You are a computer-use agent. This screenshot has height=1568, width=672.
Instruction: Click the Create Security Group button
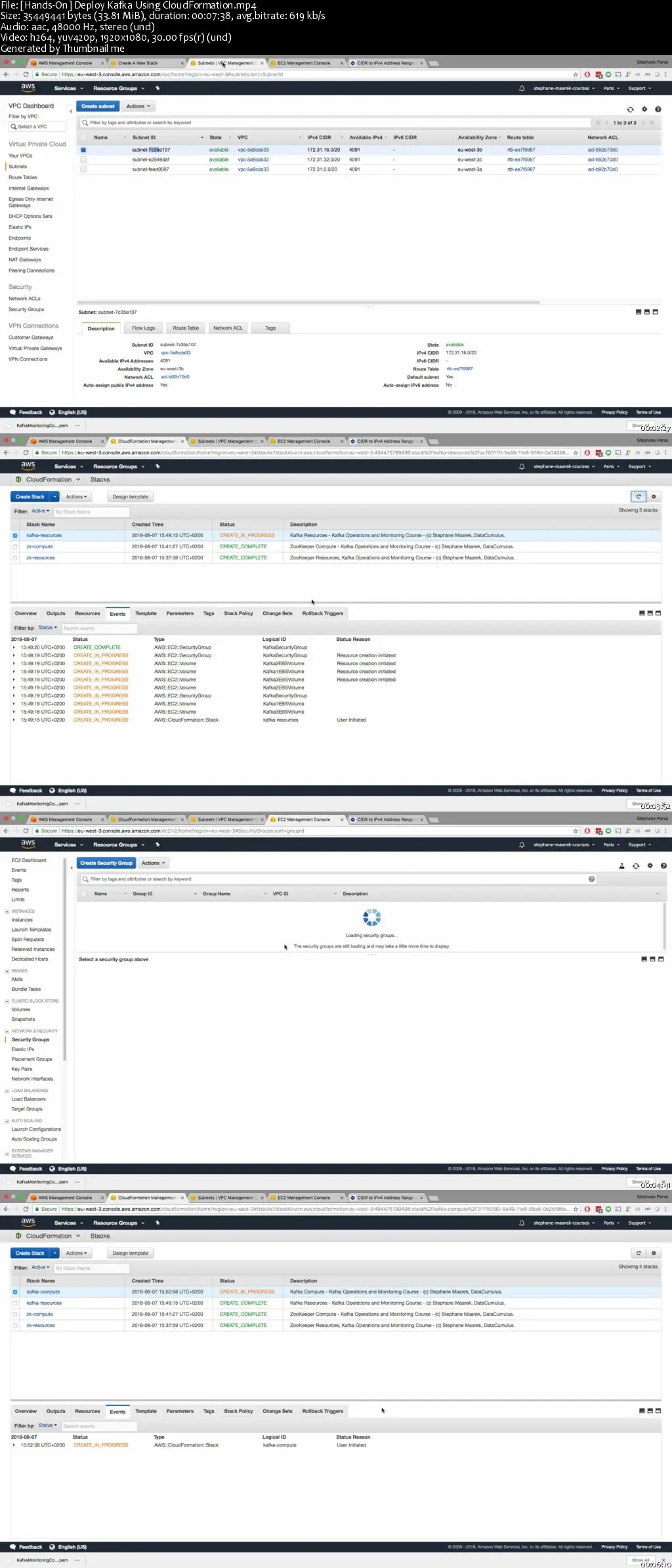(x=106, y=863)
